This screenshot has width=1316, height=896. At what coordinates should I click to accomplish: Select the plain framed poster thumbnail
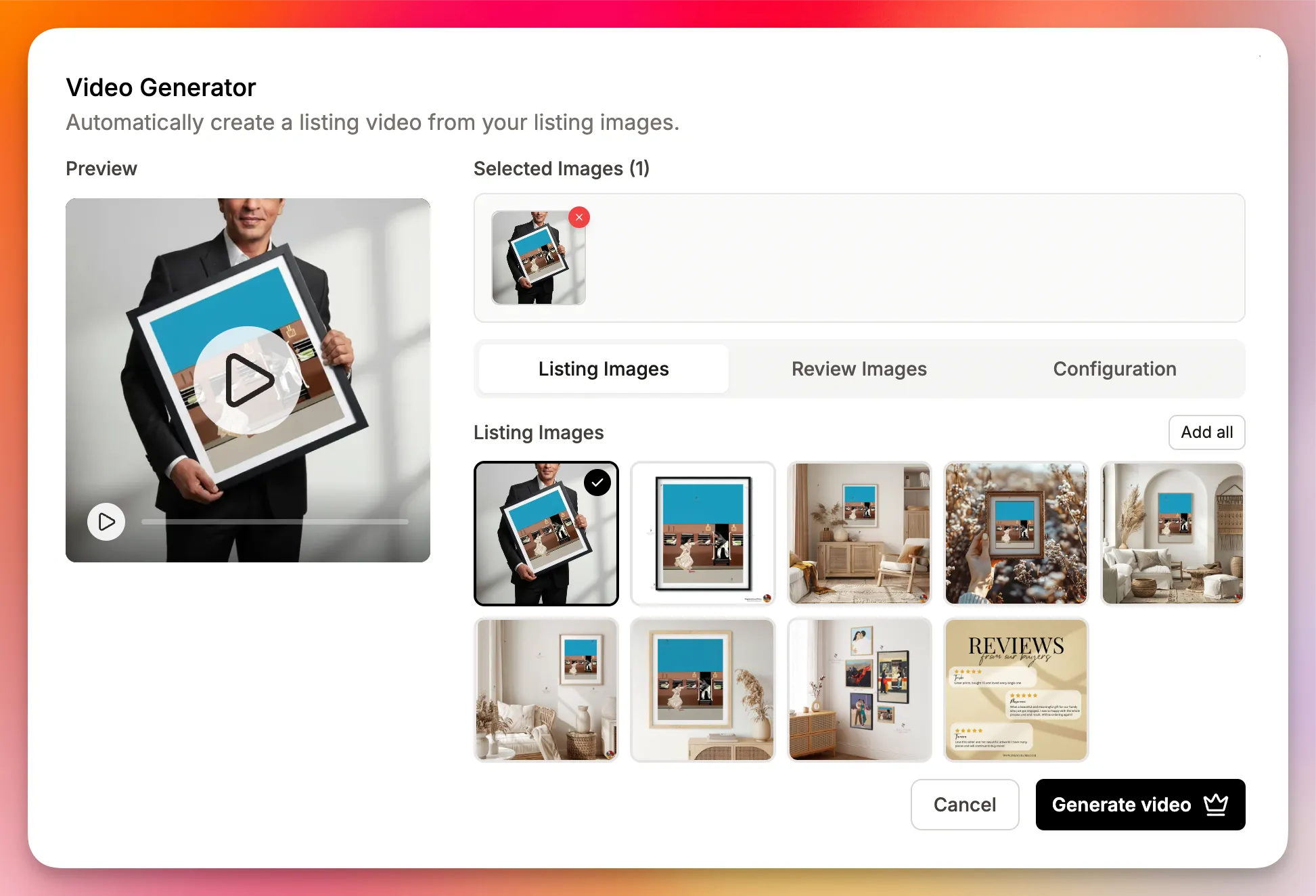(702, 534)
